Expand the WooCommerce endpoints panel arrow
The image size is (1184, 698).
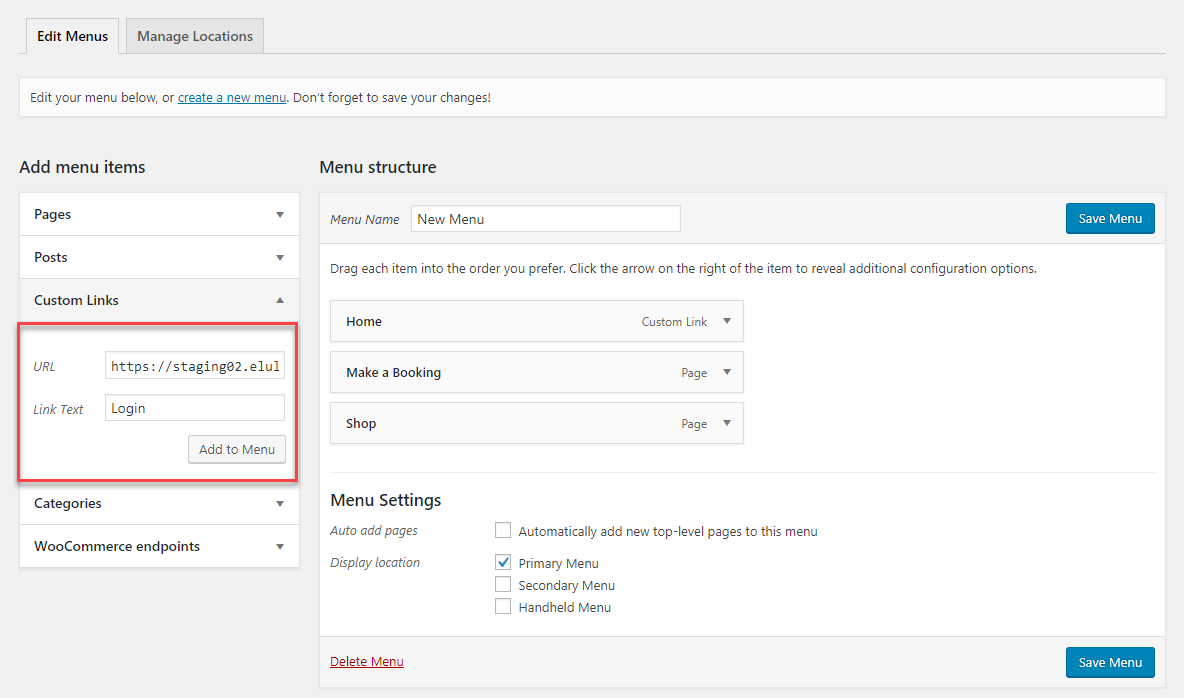click(x=280, y=547)
